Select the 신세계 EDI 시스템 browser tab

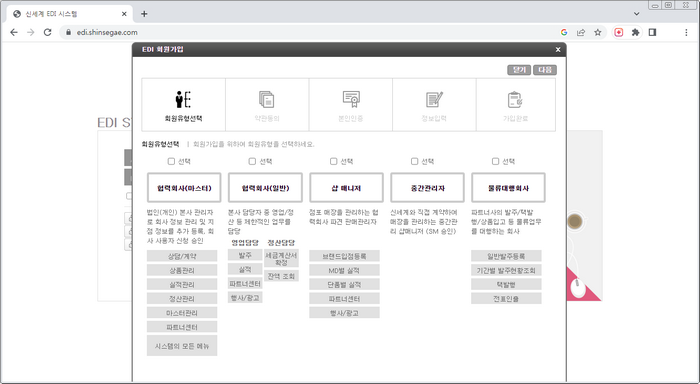pyautogui.click(x=70, y=14)
